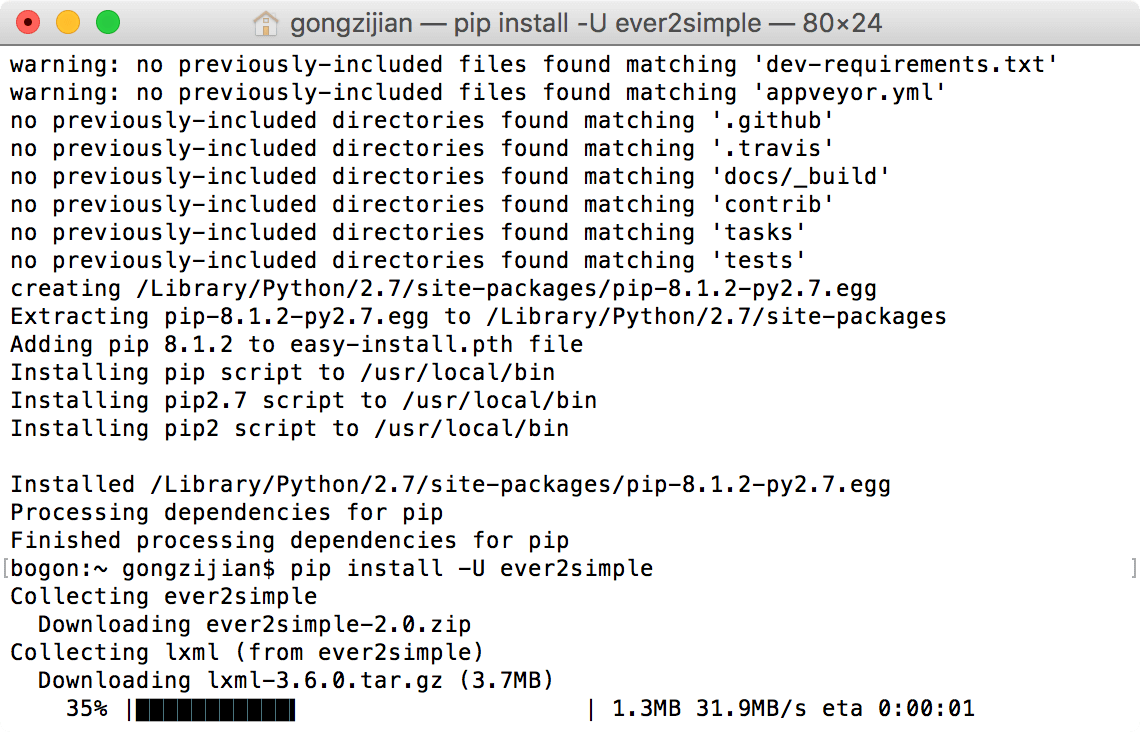Image resolution: width=1140 pixels, height=732 pixels.
Task: Click the right bracket mark beside prompt line
Action: (1133, 568)
